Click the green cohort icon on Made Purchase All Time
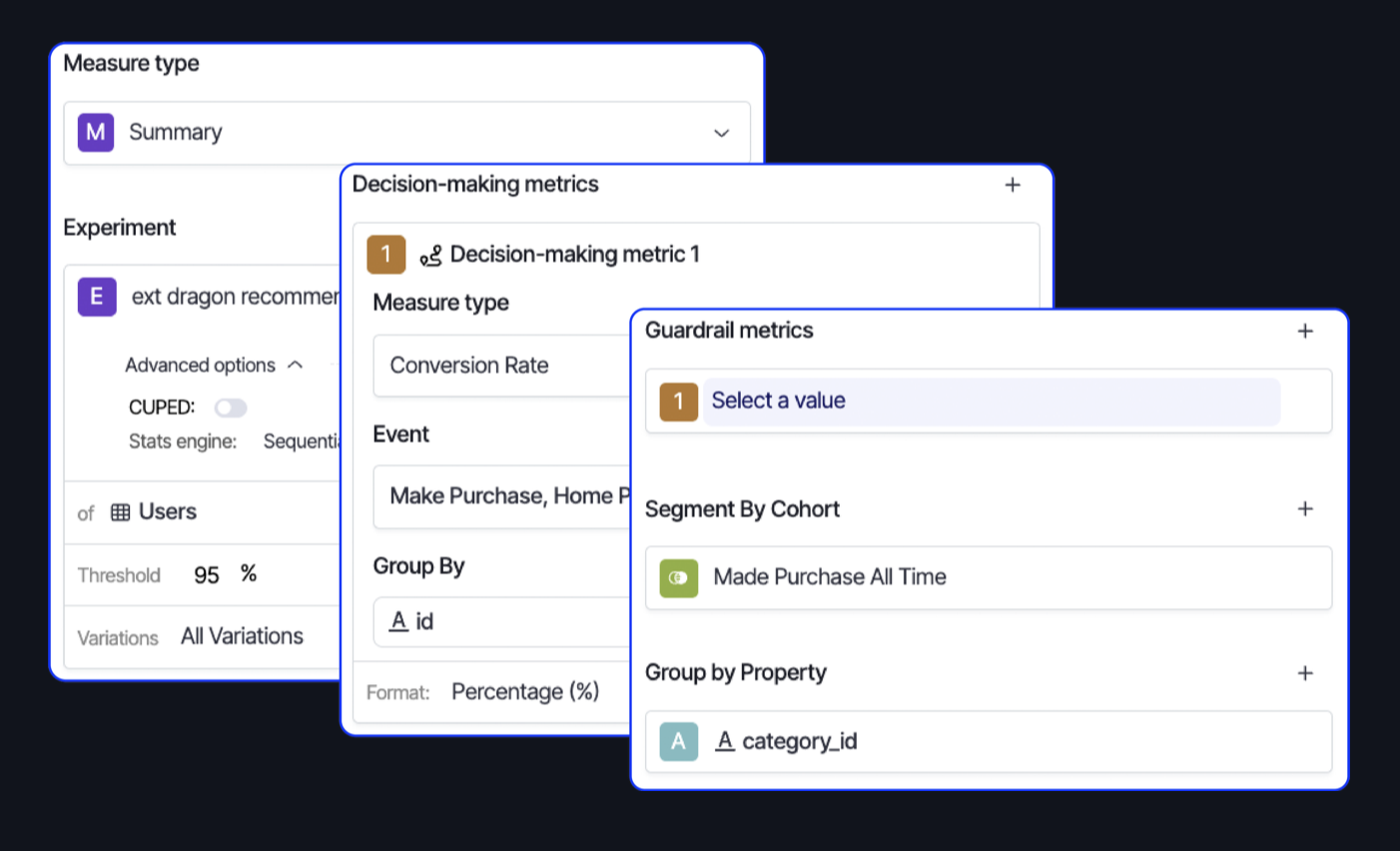The width and height of the screenshot is (1400, 851). coord(678,578)
